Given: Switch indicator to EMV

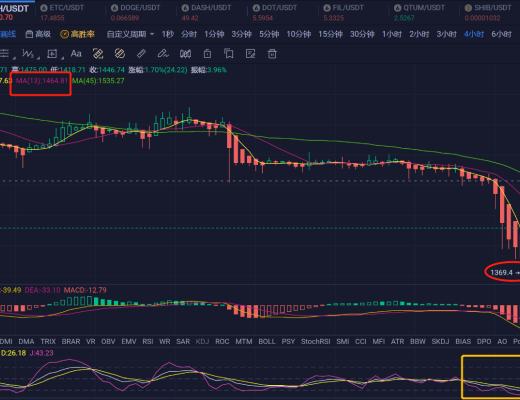Looking at the screenshot, I should point(129,342).
